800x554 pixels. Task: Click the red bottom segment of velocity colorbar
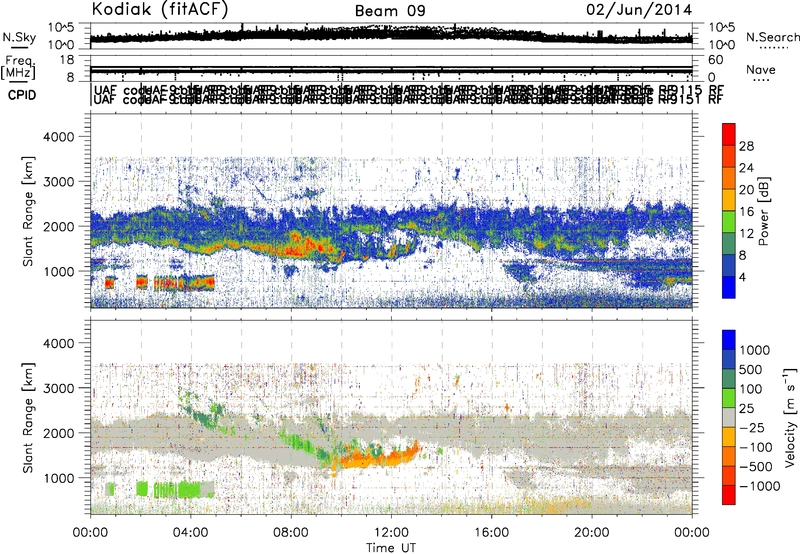click(729, 495)
